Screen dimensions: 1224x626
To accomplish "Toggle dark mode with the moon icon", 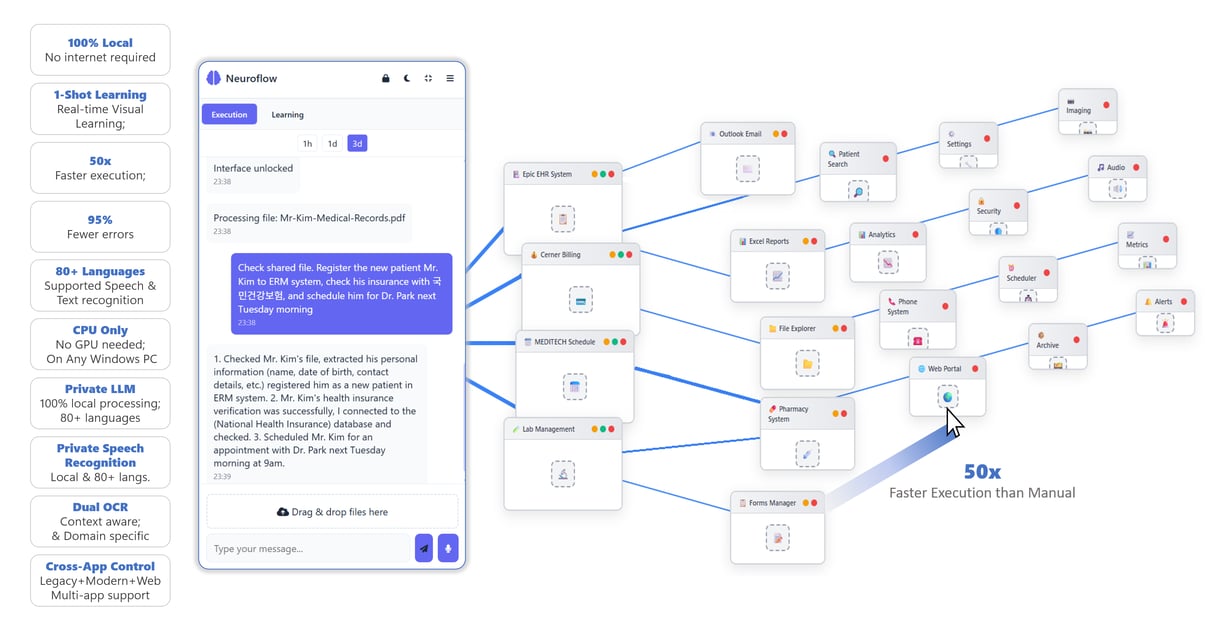I will click(x=407, y=78).
